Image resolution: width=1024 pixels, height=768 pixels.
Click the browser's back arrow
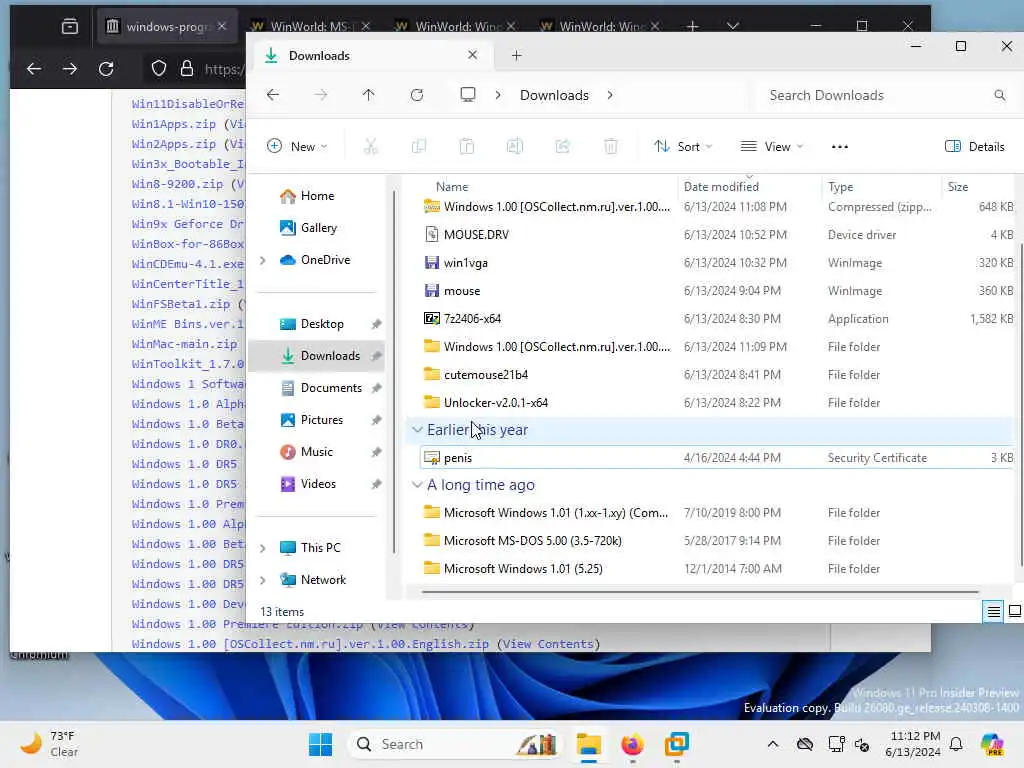click(34, 68)
